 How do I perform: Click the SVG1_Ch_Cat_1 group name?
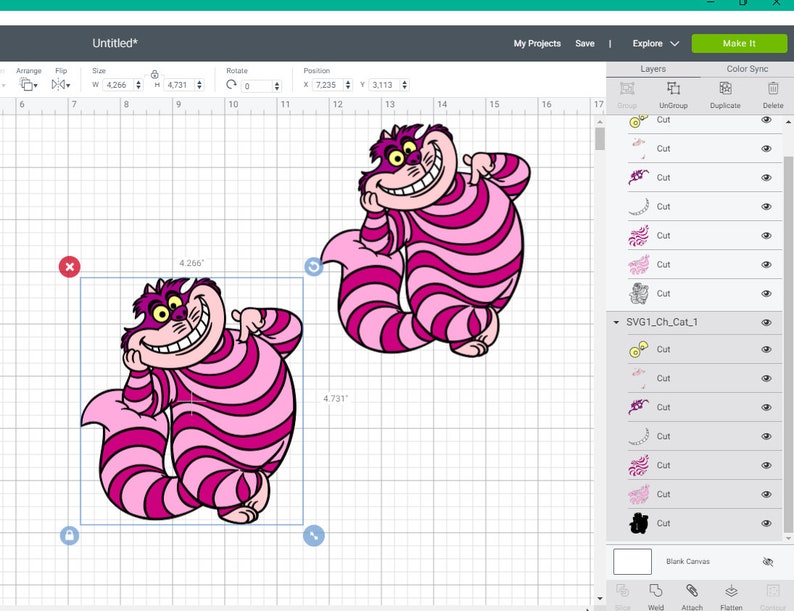point(661,322)
